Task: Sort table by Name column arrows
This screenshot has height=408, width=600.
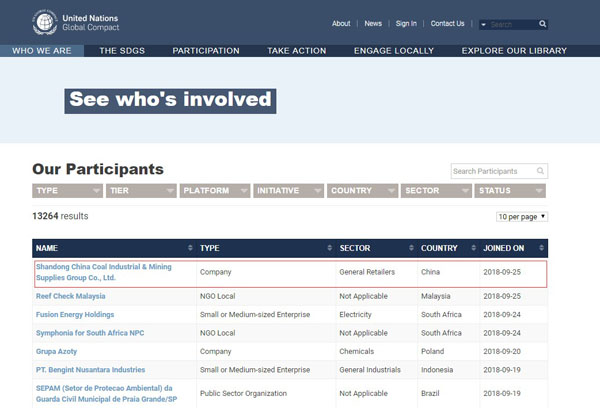Action: click(x=190, y=248)
